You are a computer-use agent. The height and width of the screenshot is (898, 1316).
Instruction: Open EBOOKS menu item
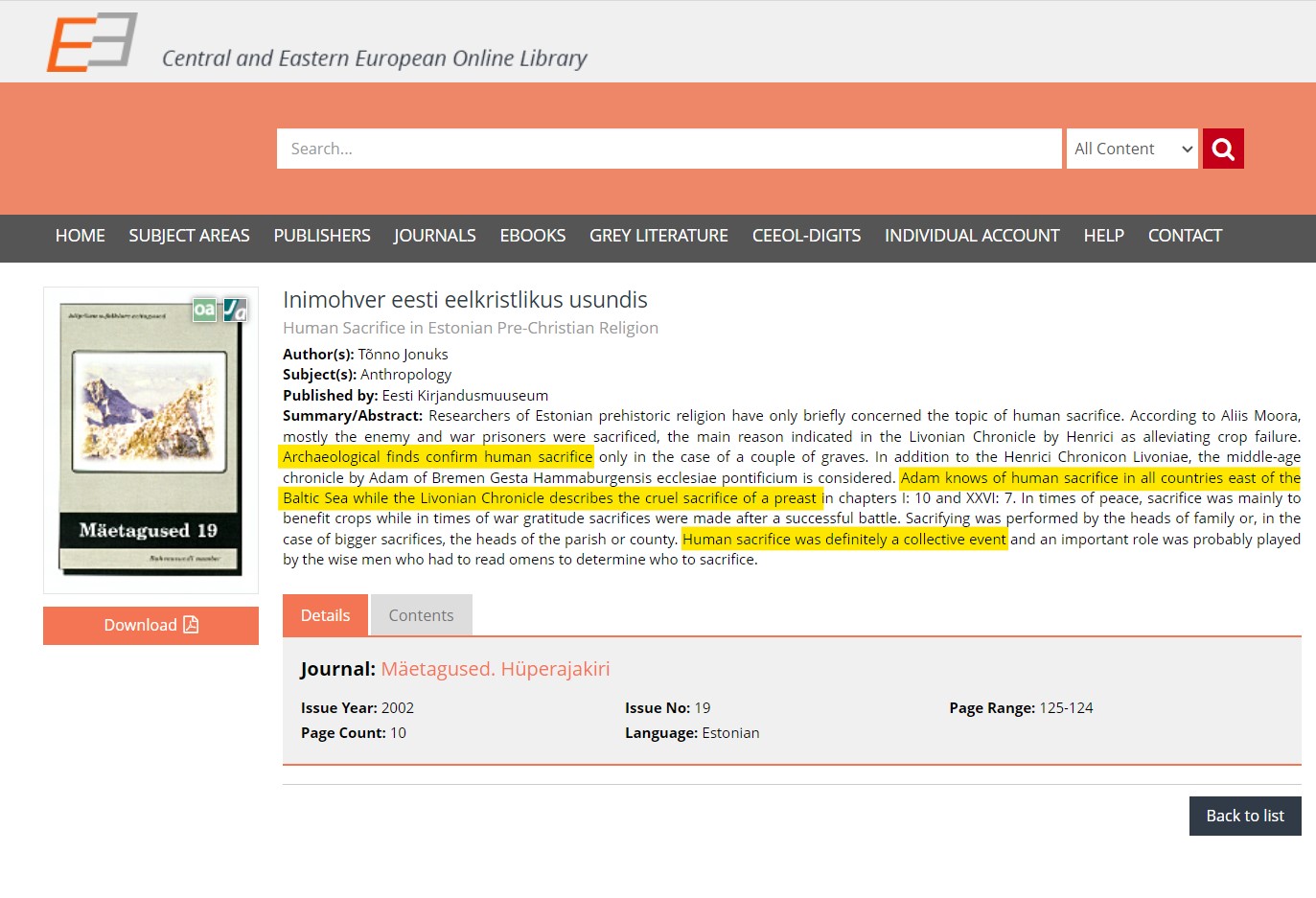pyautogui.click(x=533, y=236)
